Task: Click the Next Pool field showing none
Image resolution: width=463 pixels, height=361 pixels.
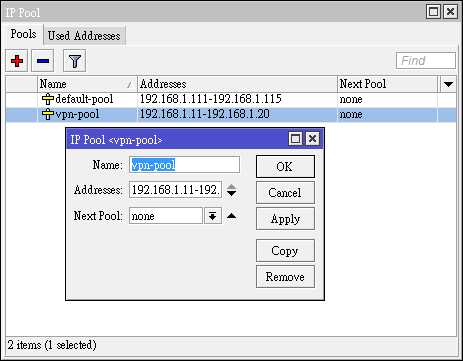Action: (166, 216)
